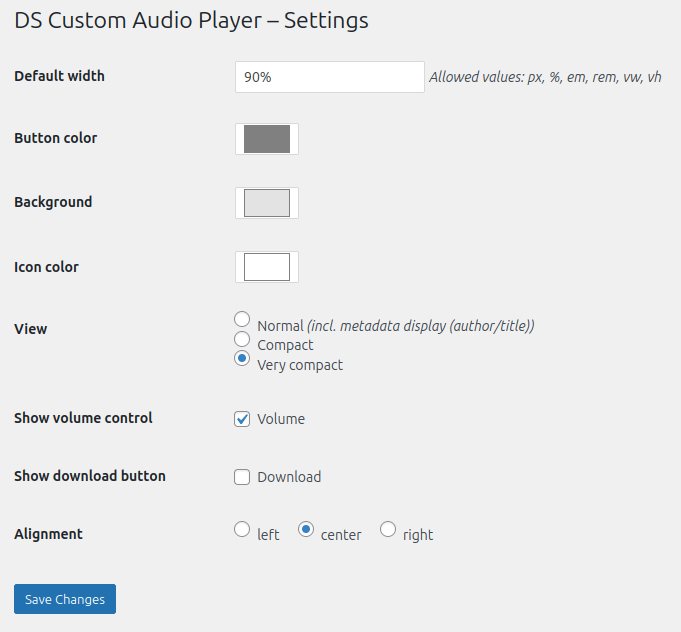
Task: Open the Background color picker swatch
Action: pos(267,203)
